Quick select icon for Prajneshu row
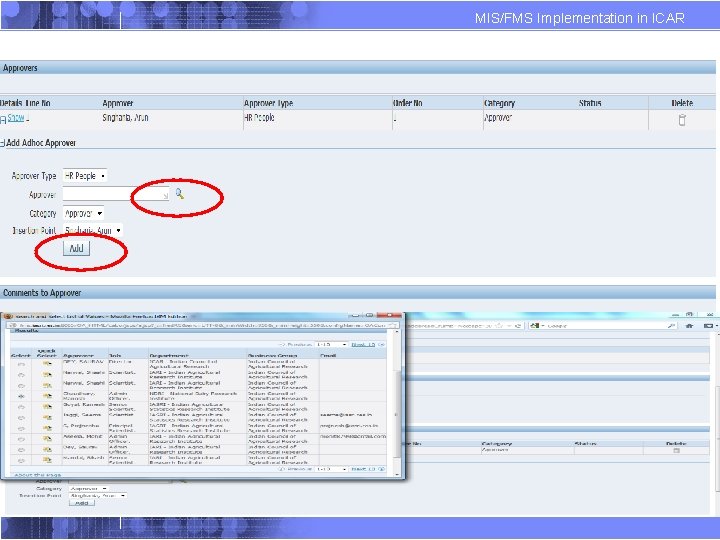 47,428
